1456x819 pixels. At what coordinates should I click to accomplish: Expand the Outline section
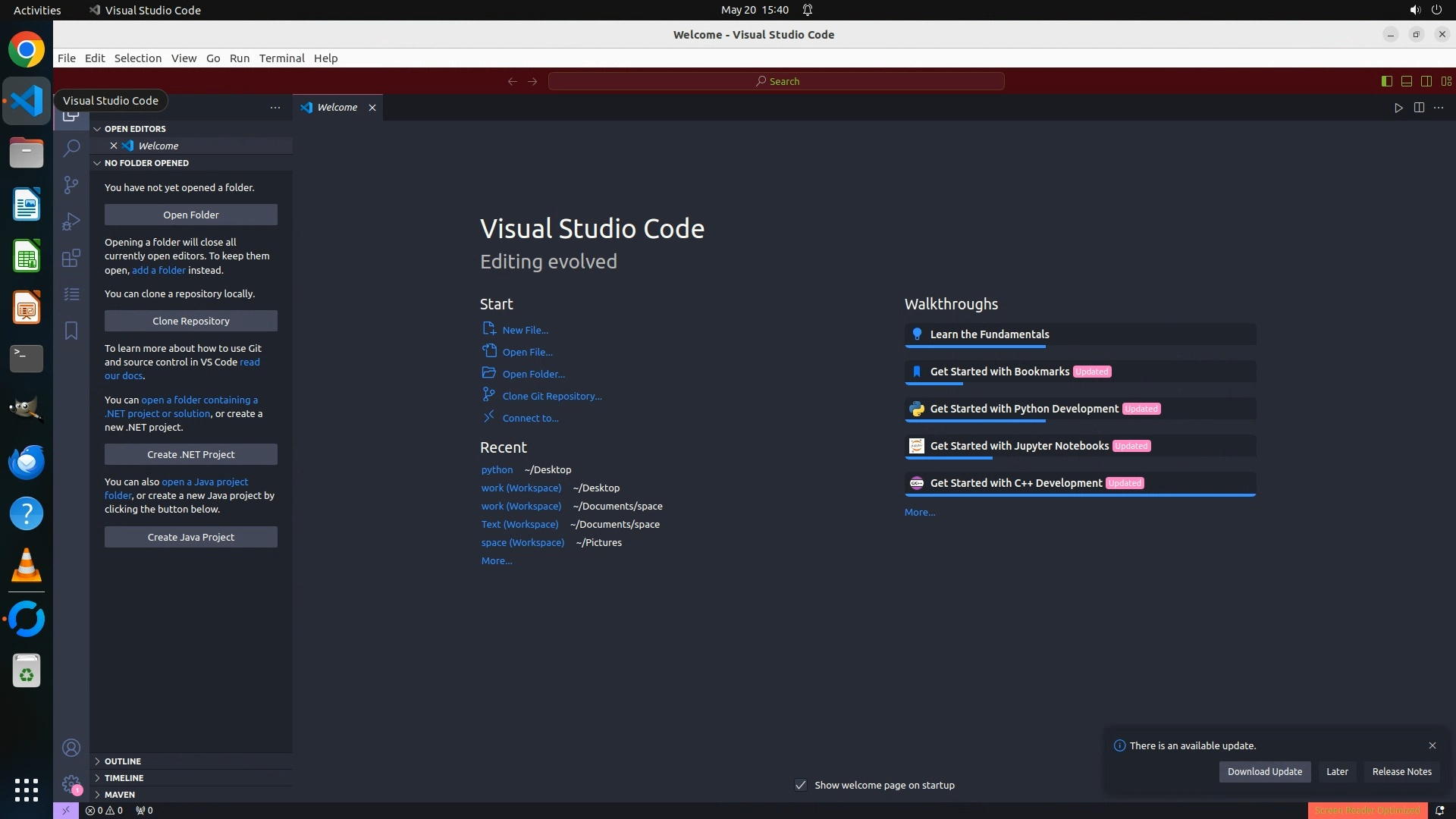click(x=123, y=761)
